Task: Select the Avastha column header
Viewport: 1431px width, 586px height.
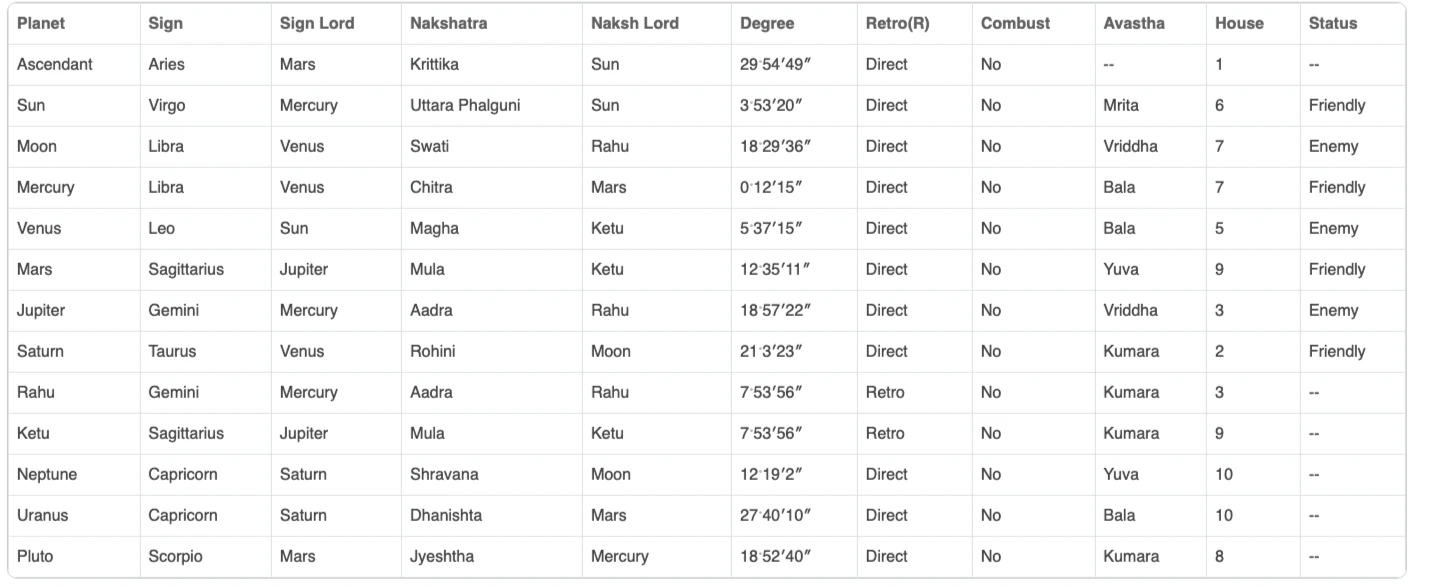Action: (x=1134, y=23)
